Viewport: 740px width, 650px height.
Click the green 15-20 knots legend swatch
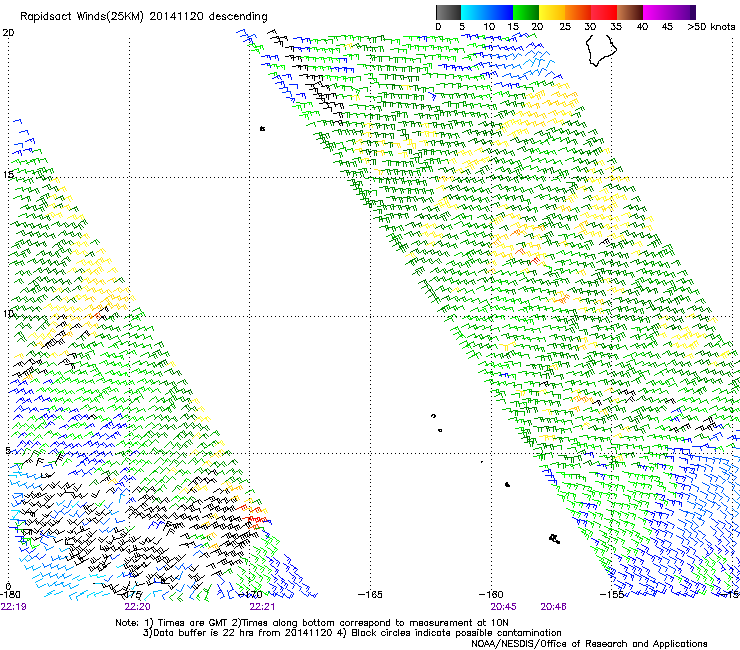coord(526,12)
